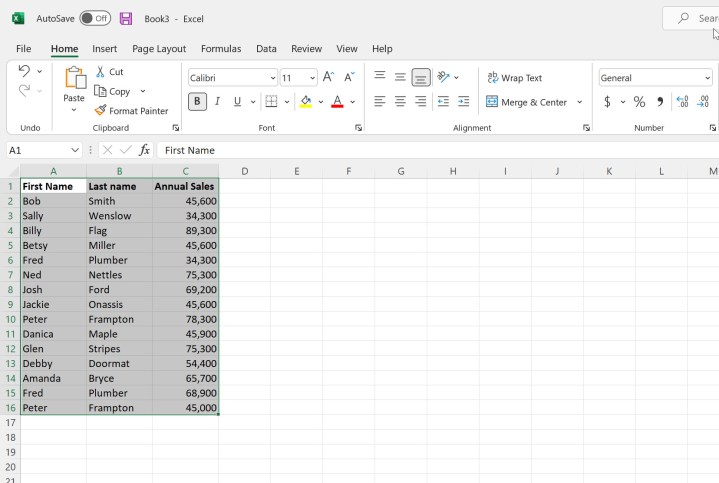Open the Page Layout tab
The image size is (719, 483).
pos(159,48)
